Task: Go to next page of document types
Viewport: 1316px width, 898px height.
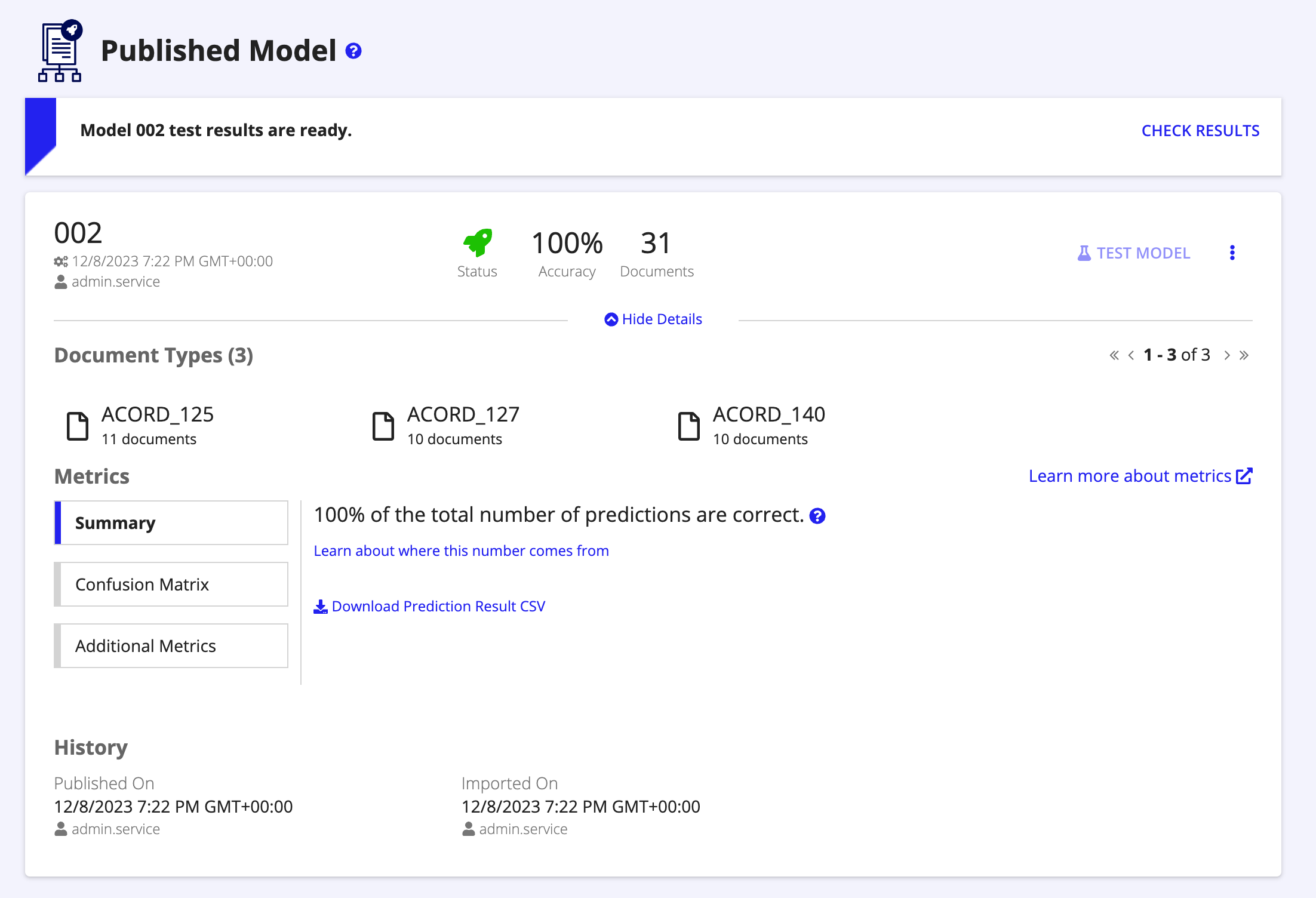Action: 1227,355
